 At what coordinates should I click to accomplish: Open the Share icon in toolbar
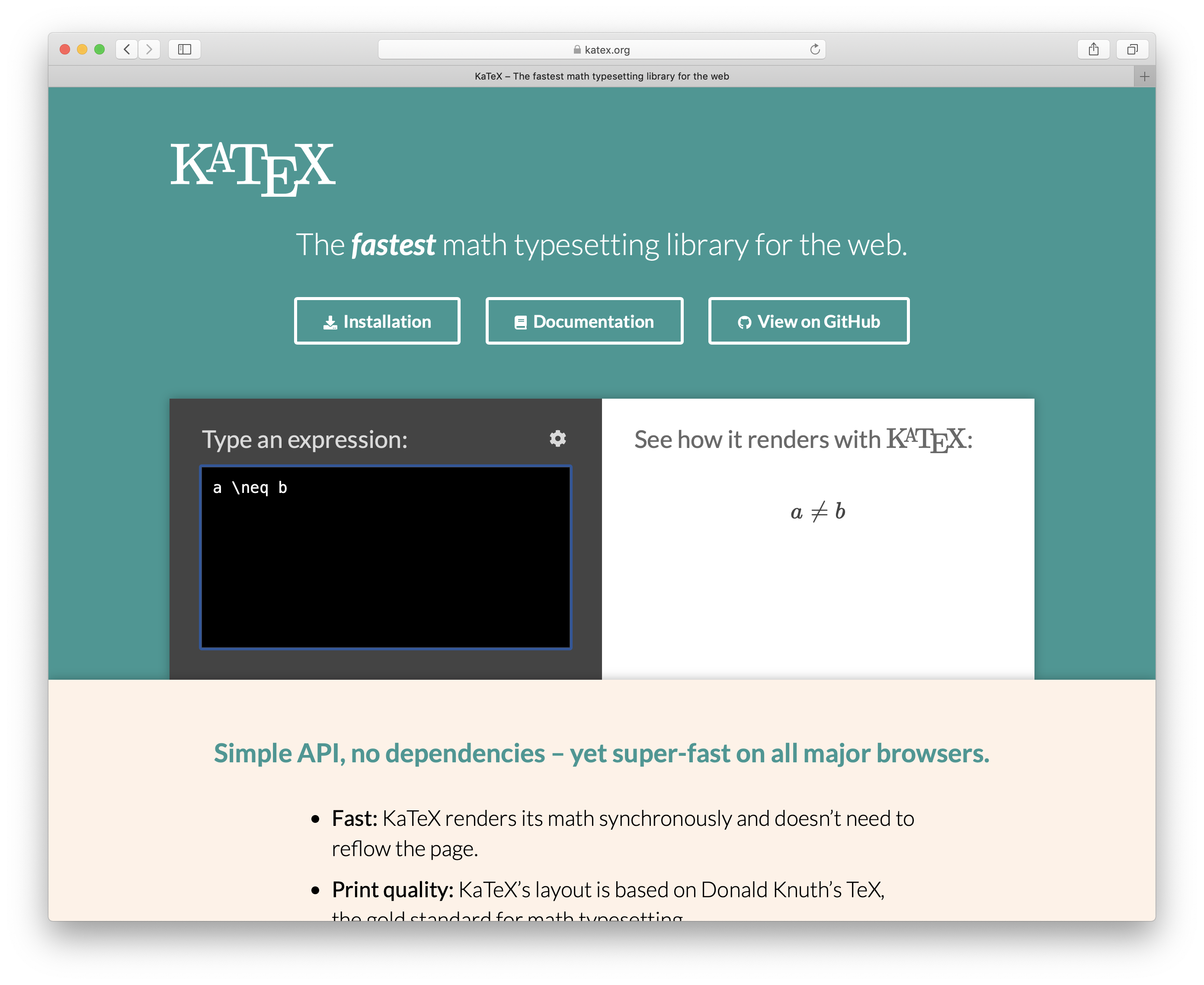(1093, 49)
